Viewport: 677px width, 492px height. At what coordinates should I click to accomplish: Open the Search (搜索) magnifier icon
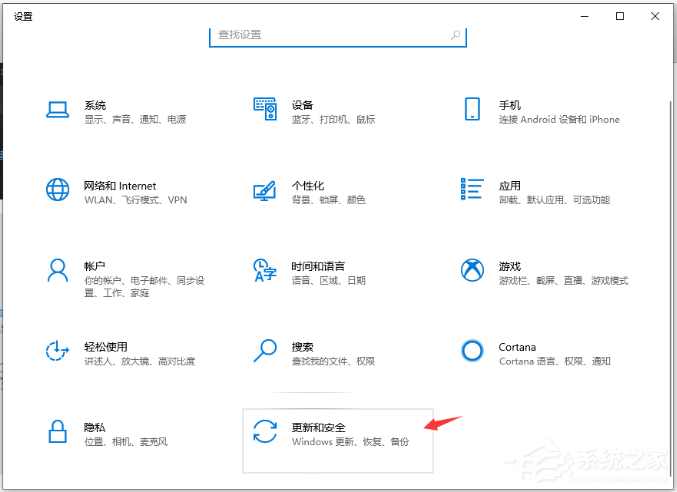pyautogui.click(x=265, y=350)
